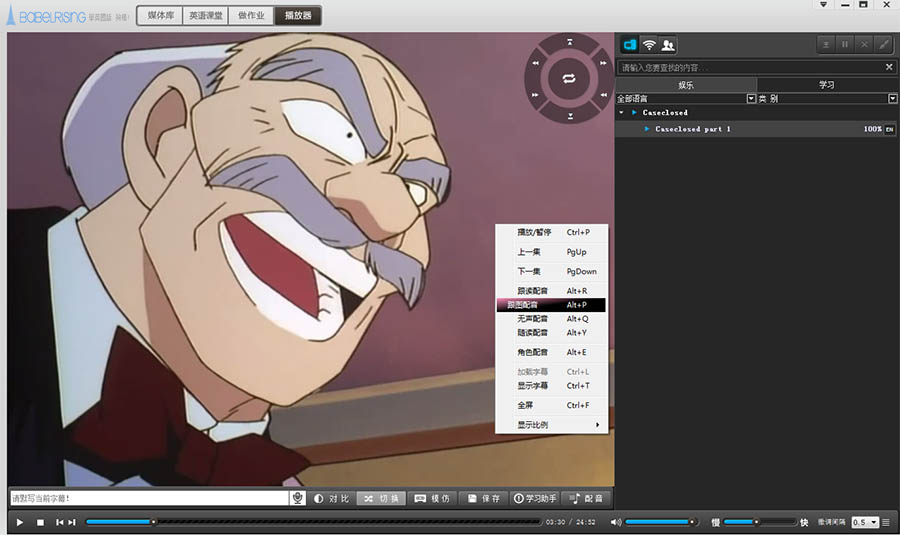Click the EN language badge
The height and width of the screenshot is (535, 900).
point(889,129)
